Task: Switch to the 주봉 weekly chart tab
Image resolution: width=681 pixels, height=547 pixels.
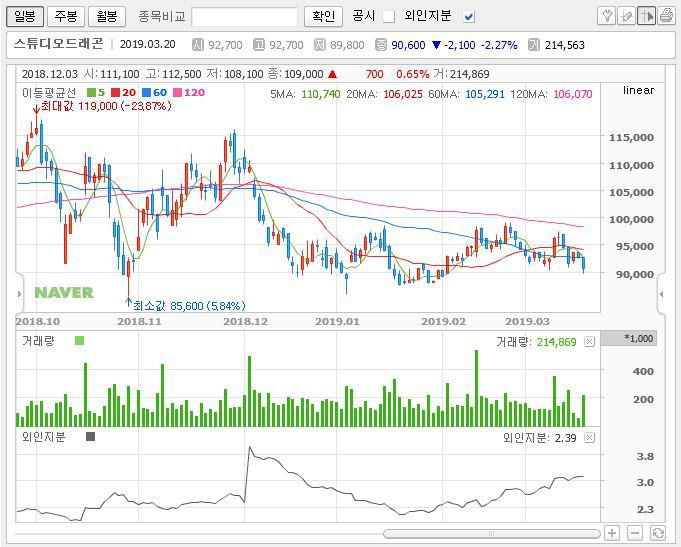Action: pyautogui.click(x=66, y=17)
